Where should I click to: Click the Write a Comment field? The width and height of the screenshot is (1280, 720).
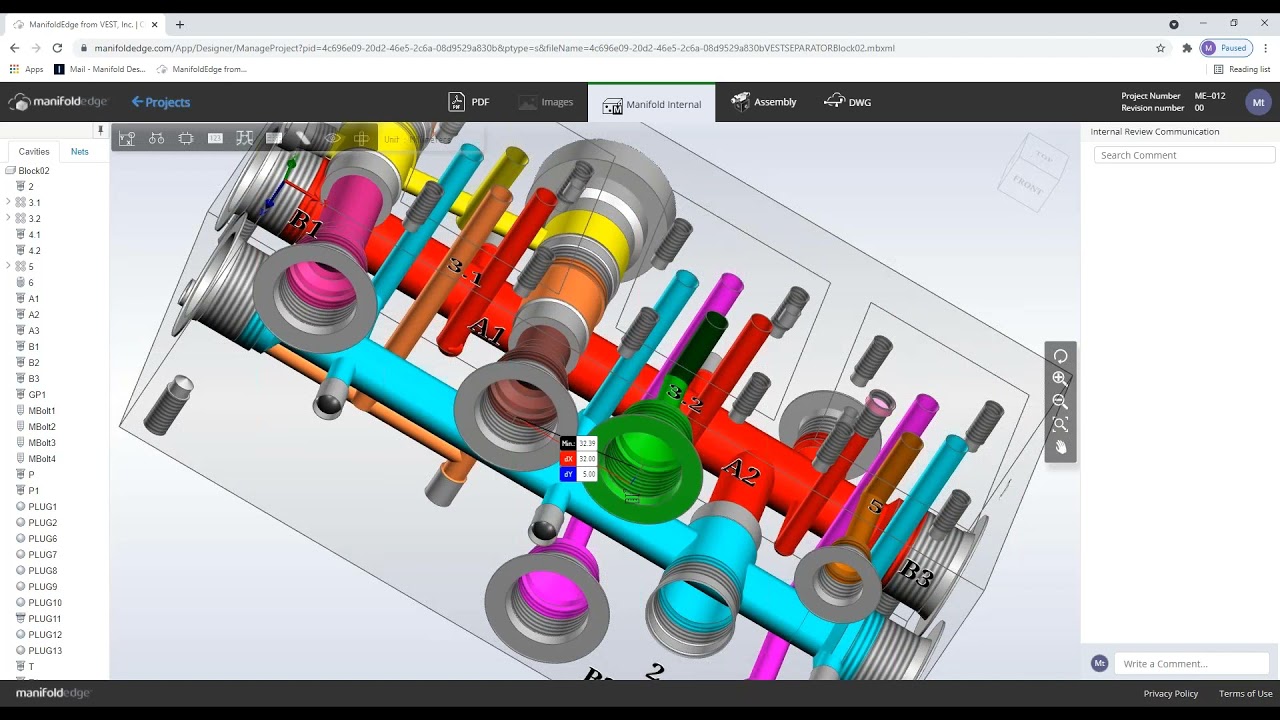[1192, 664]
